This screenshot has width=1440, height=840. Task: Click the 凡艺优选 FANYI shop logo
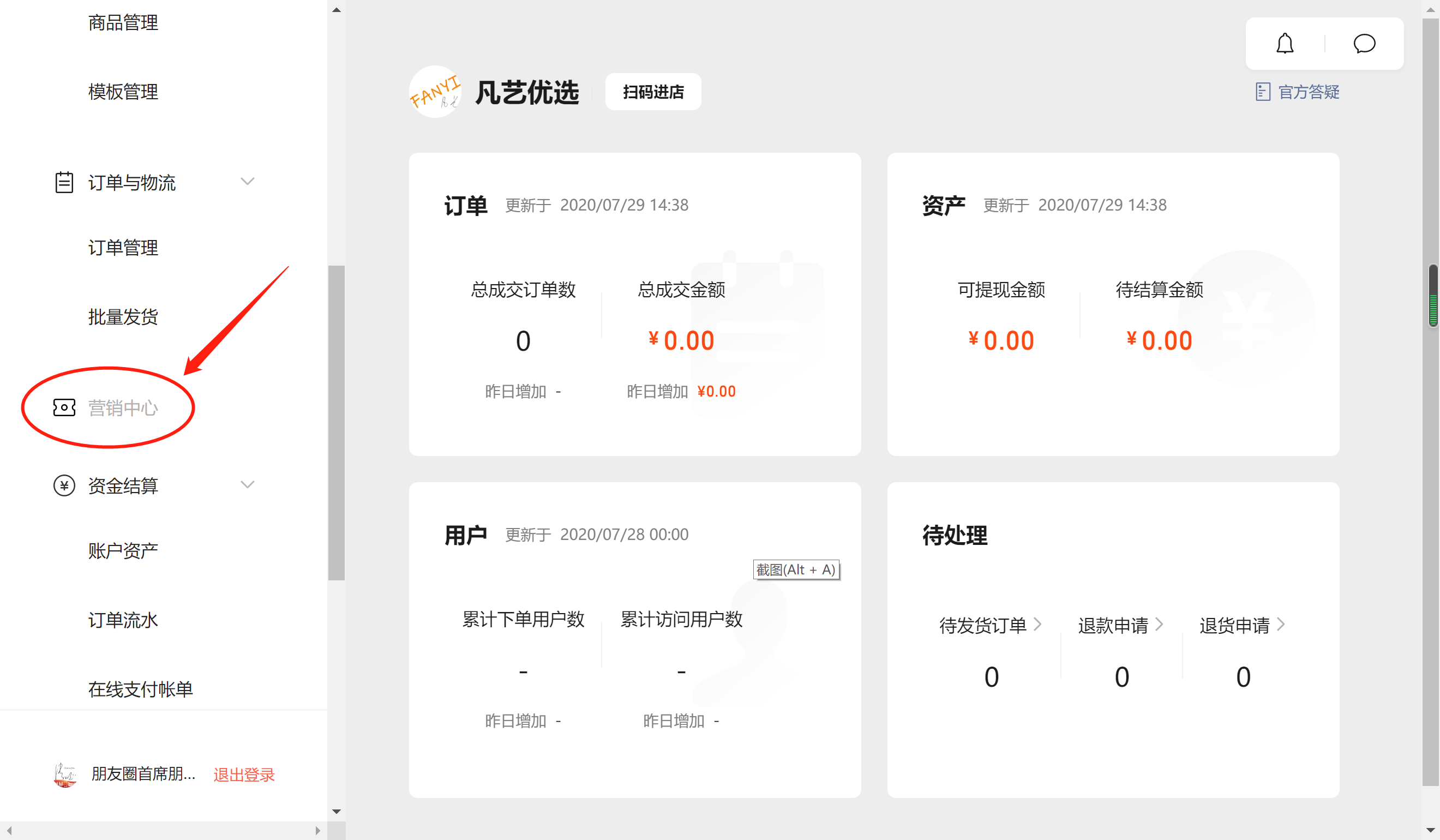tap(435, 92)
